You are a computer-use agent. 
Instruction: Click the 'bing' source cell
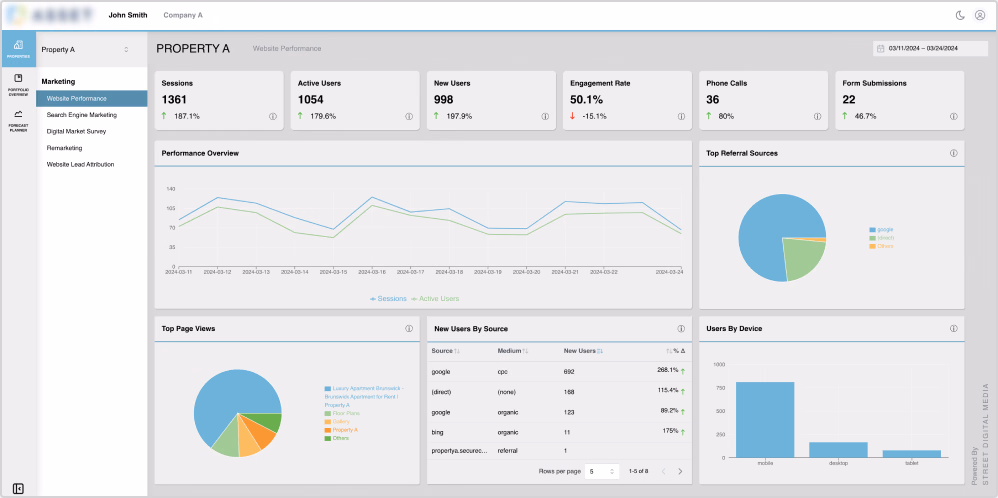pos(437,432)
